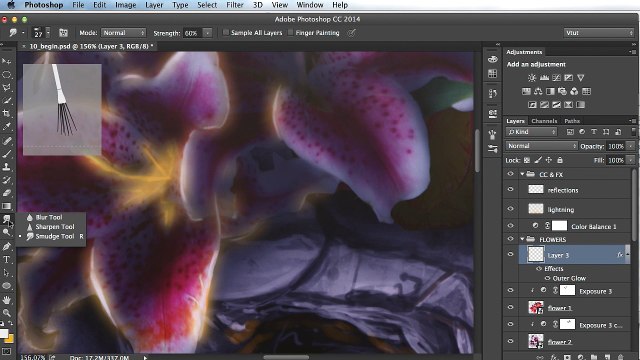Viewport: 640px width, 360px height.
Task: Select the Crop tool
Action: coord(7,113)
